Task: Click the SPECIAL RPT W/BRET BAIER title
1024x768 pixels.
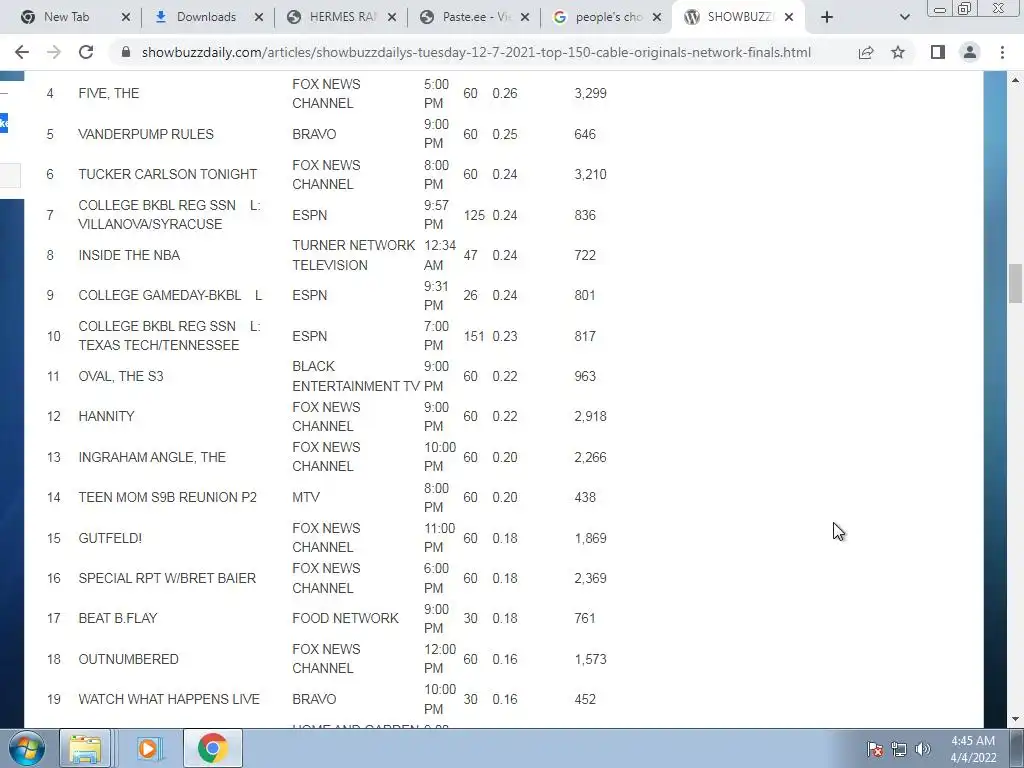Action: [167, 578]
